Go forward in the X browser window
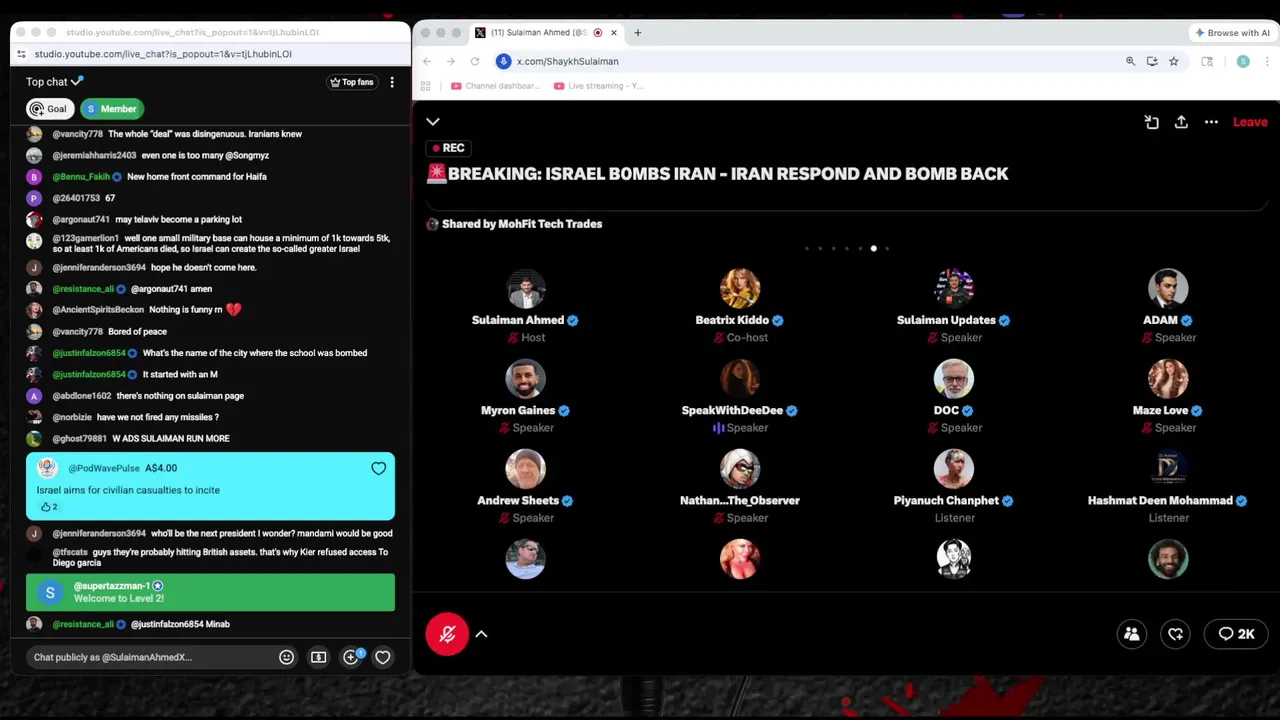This screenshot has height=720, width=1280. coord(451,61)
